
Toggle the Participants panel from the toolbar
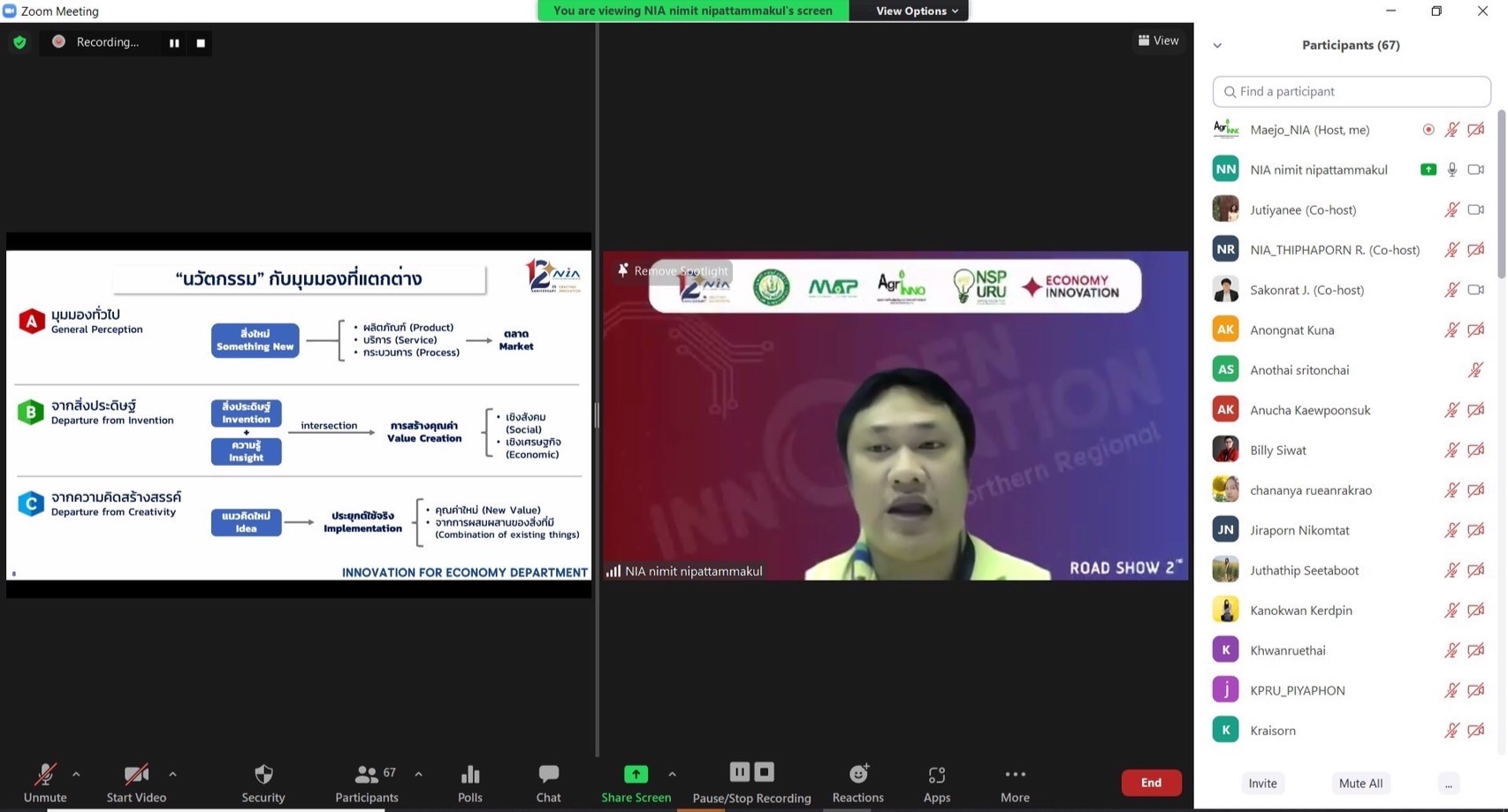(x=367, y=782)
